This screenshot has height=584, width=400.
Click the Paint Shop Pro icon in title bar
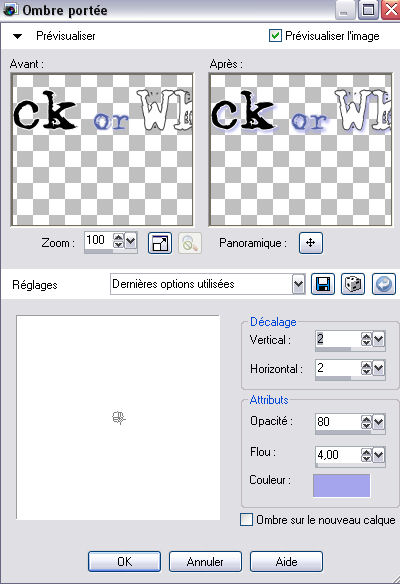(10, 10)
